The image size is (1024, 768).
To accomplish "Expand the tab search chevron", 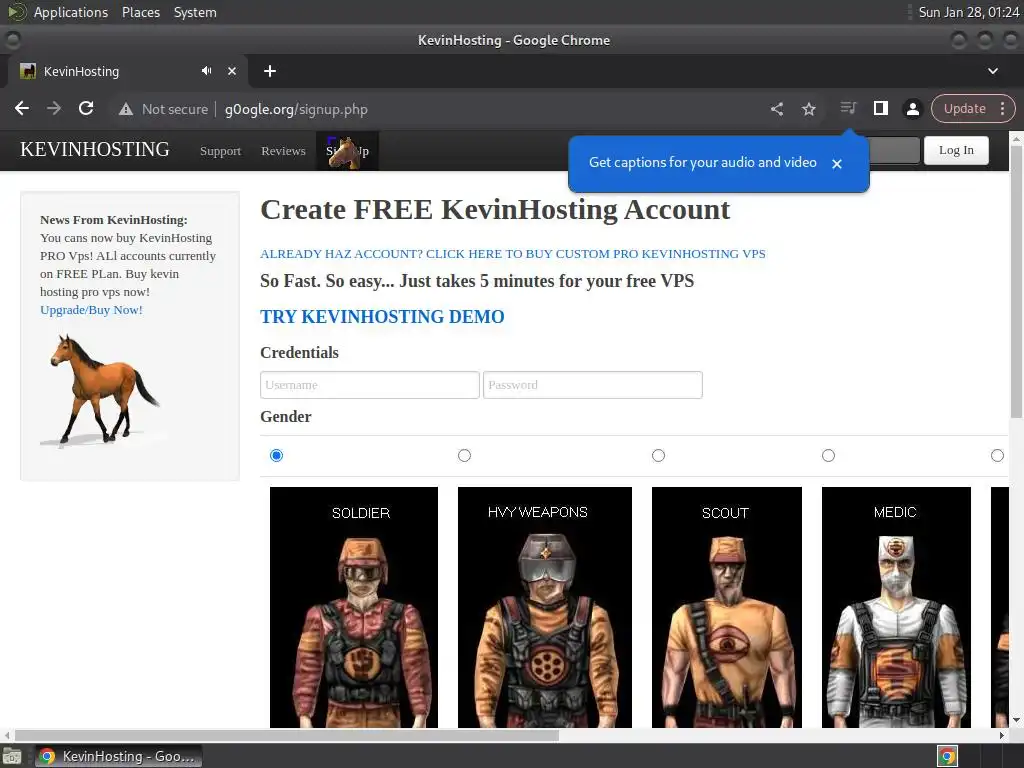I will pyautogui.click(x=993, y=71).
